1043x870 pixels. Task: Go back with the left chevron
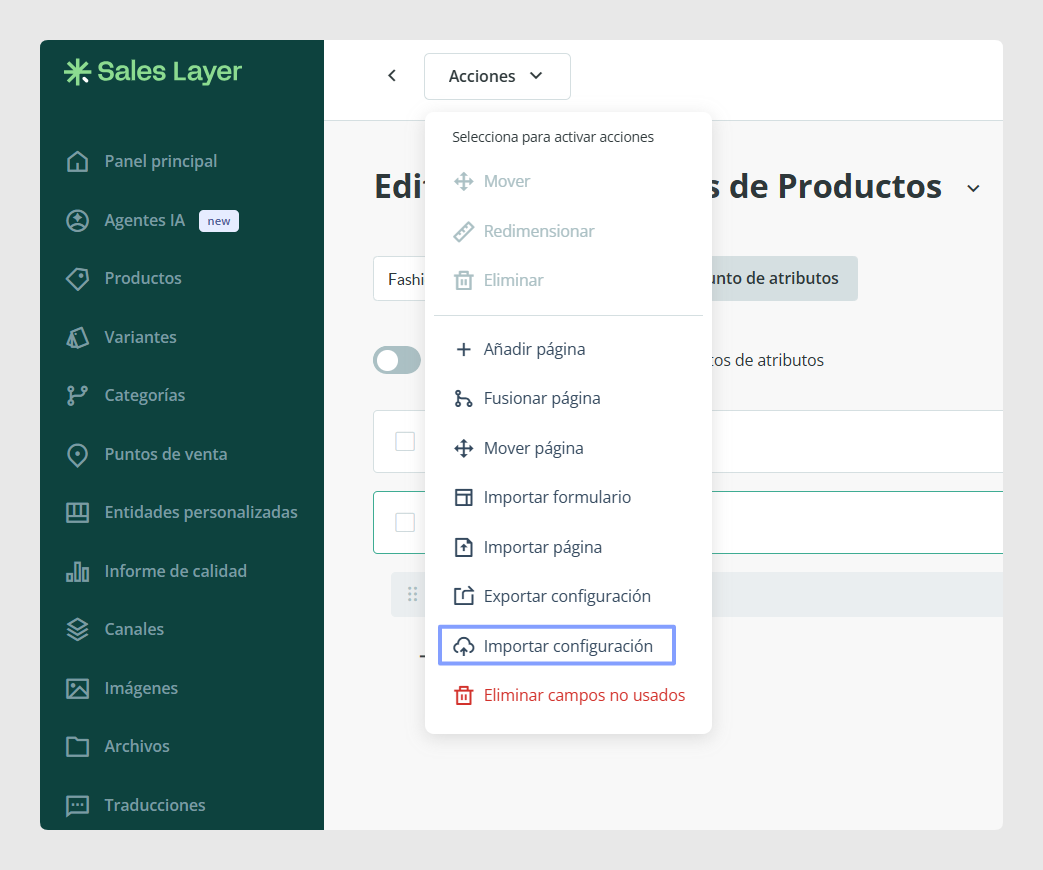coord(392,76)
